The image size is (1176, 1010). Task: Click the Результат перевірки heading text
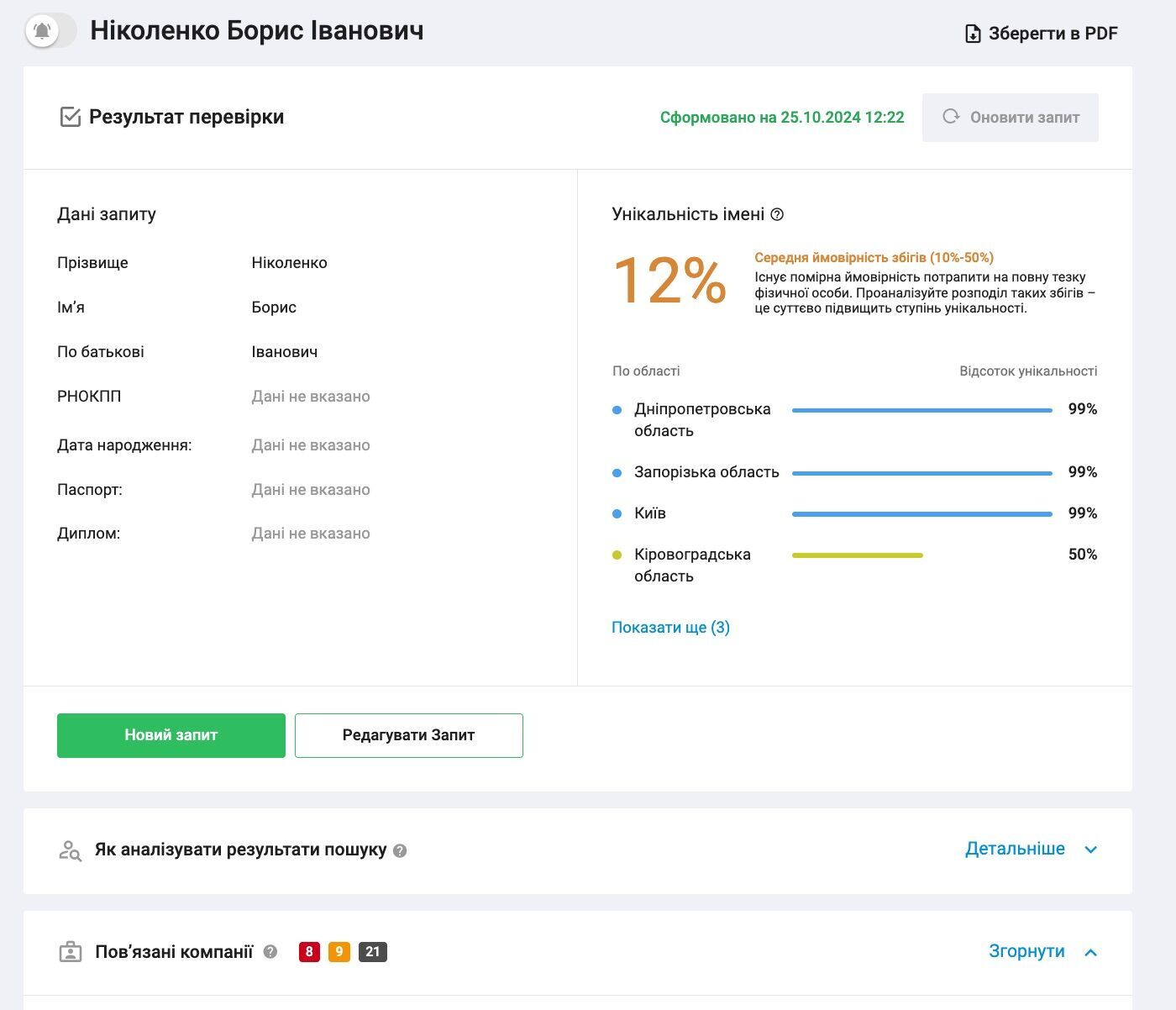pyautogui.click(x=186, y=117)
